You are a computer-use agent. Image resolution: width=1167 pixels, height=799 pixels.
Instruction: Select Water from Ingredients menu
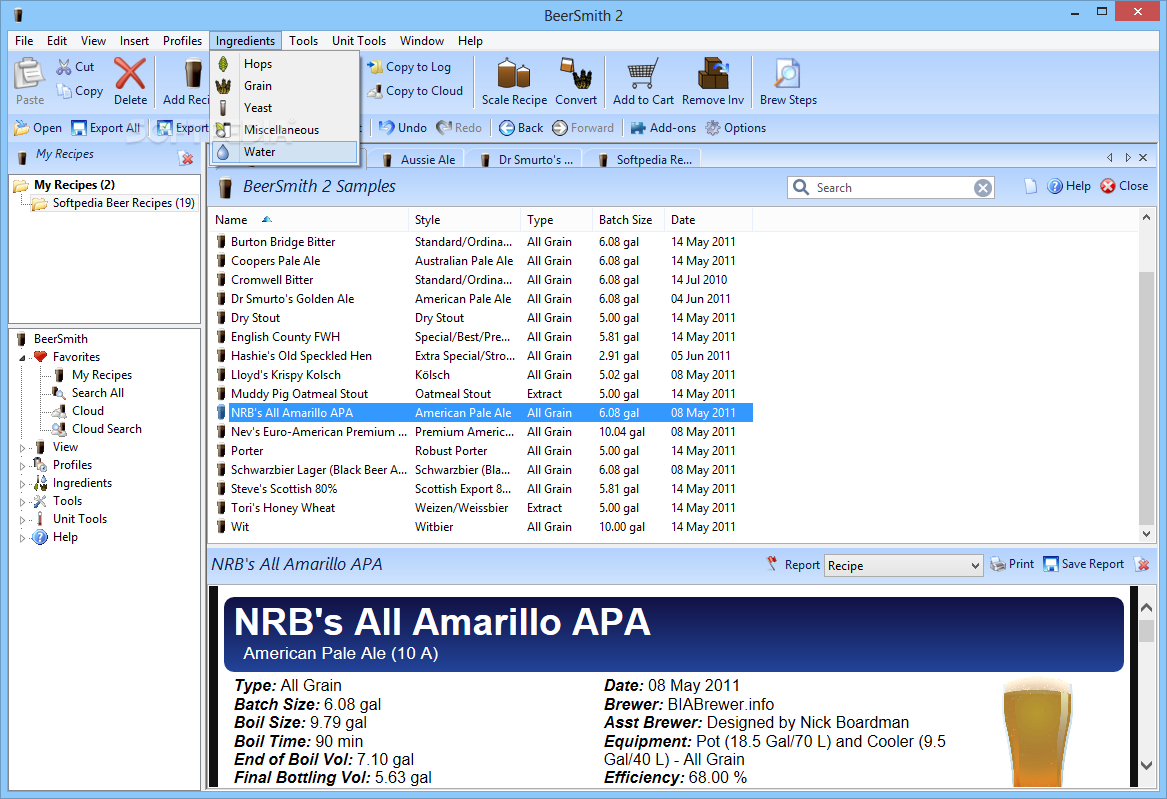284,152
